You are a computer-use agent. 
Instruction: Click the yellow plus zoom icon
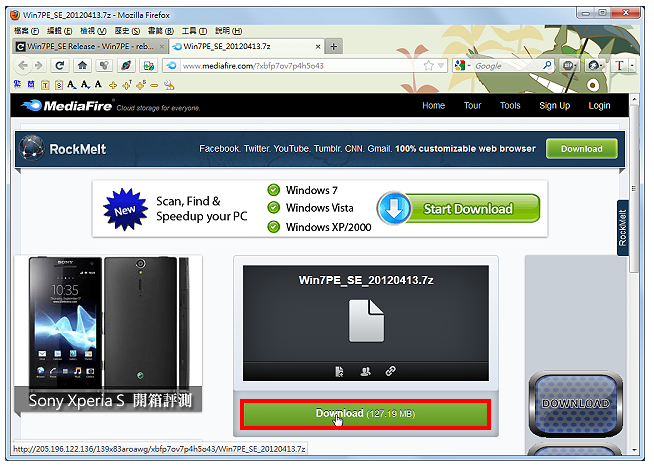pyautogui.click(x=113, y=85)
